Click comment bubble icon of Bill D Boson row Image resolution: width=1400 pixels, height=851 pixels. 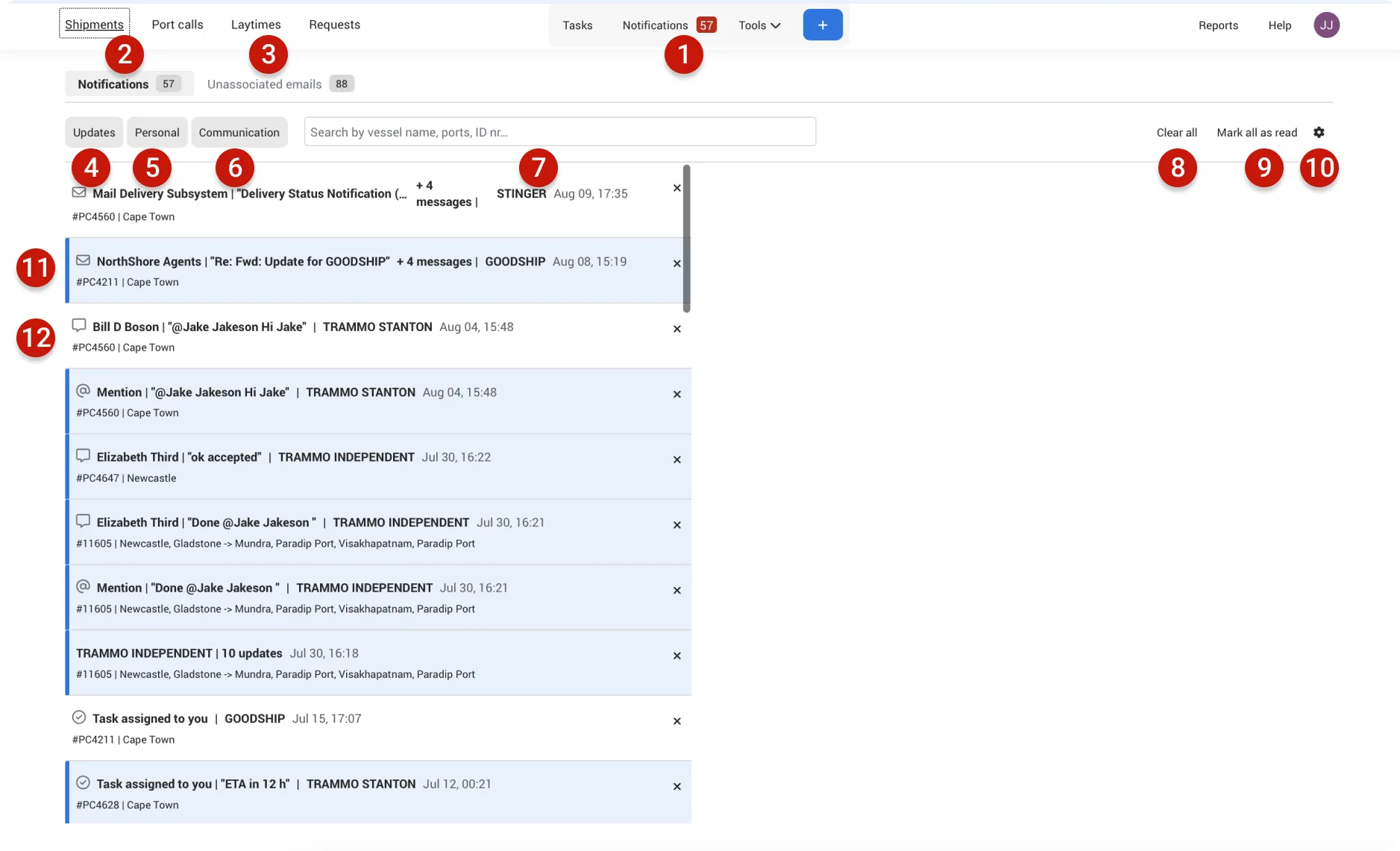[x=79, y=325]
